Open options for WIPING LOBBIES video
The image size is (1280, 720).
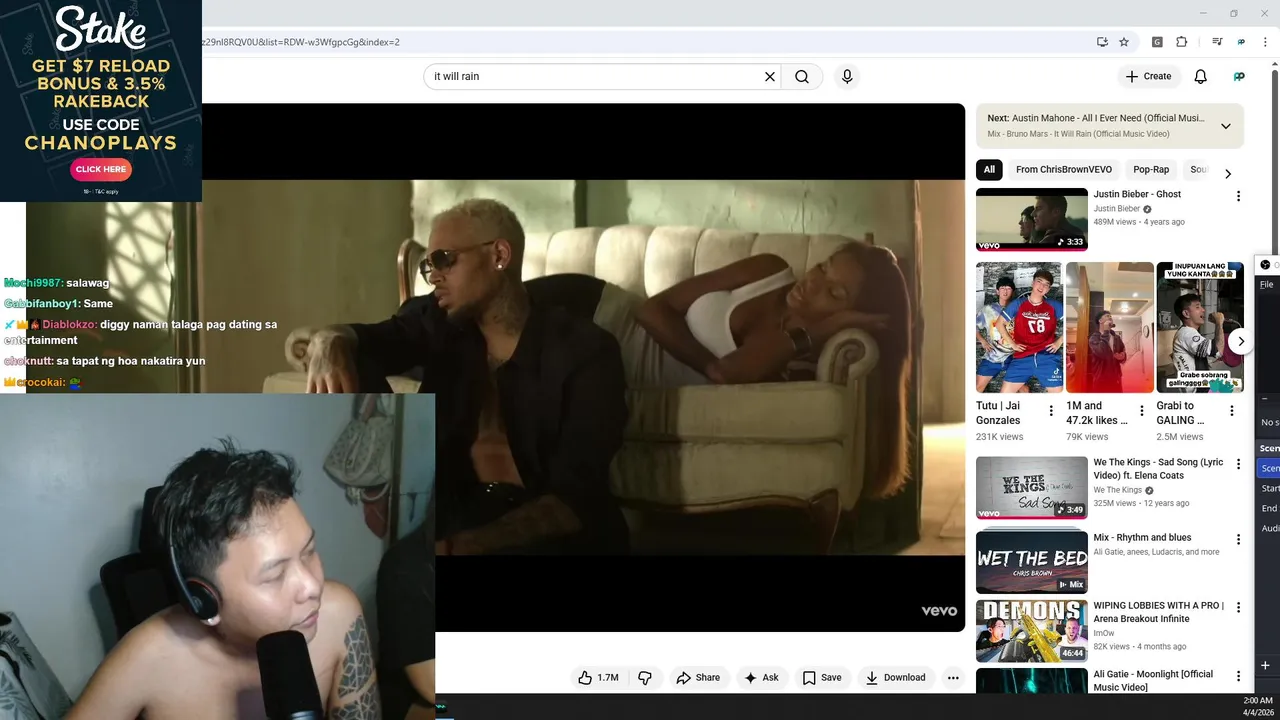tap(1238, 608)
